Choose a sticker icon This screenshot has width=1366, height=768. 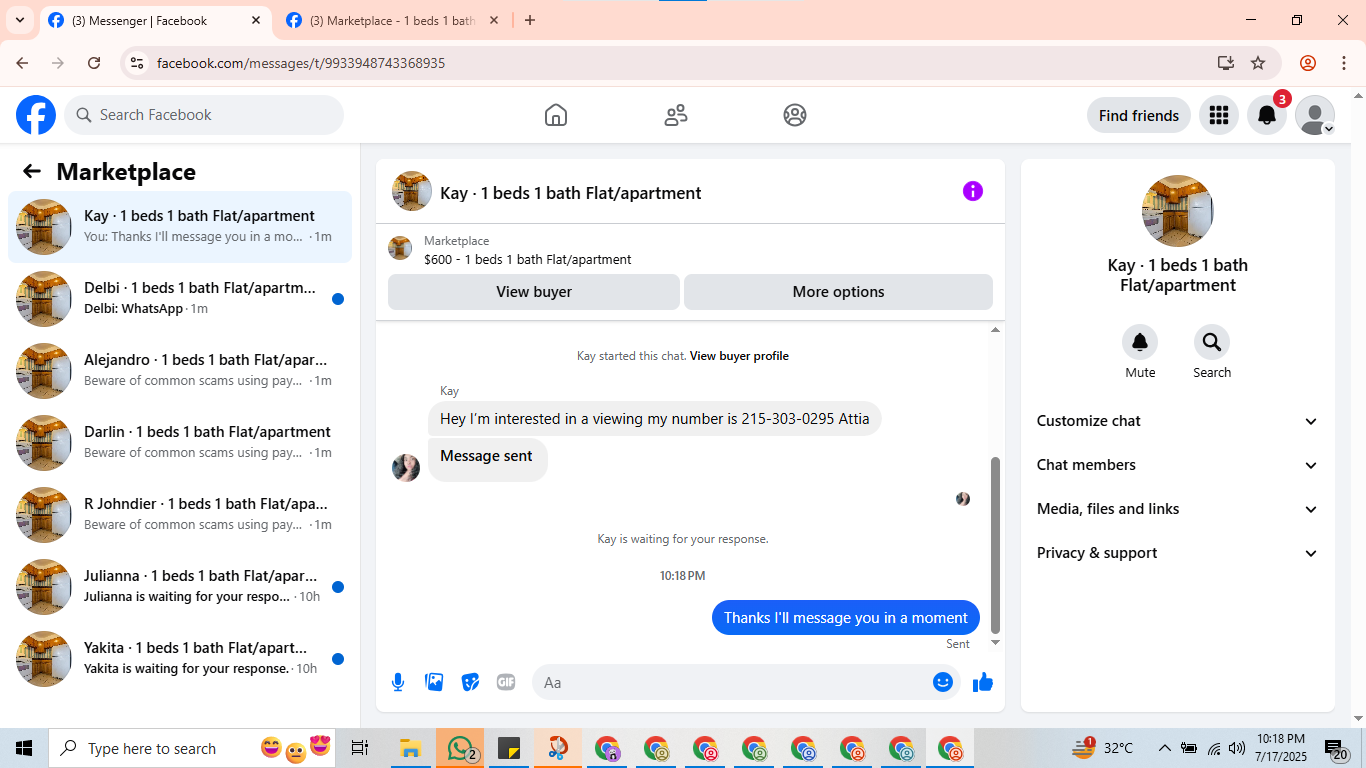coord(470,682)
